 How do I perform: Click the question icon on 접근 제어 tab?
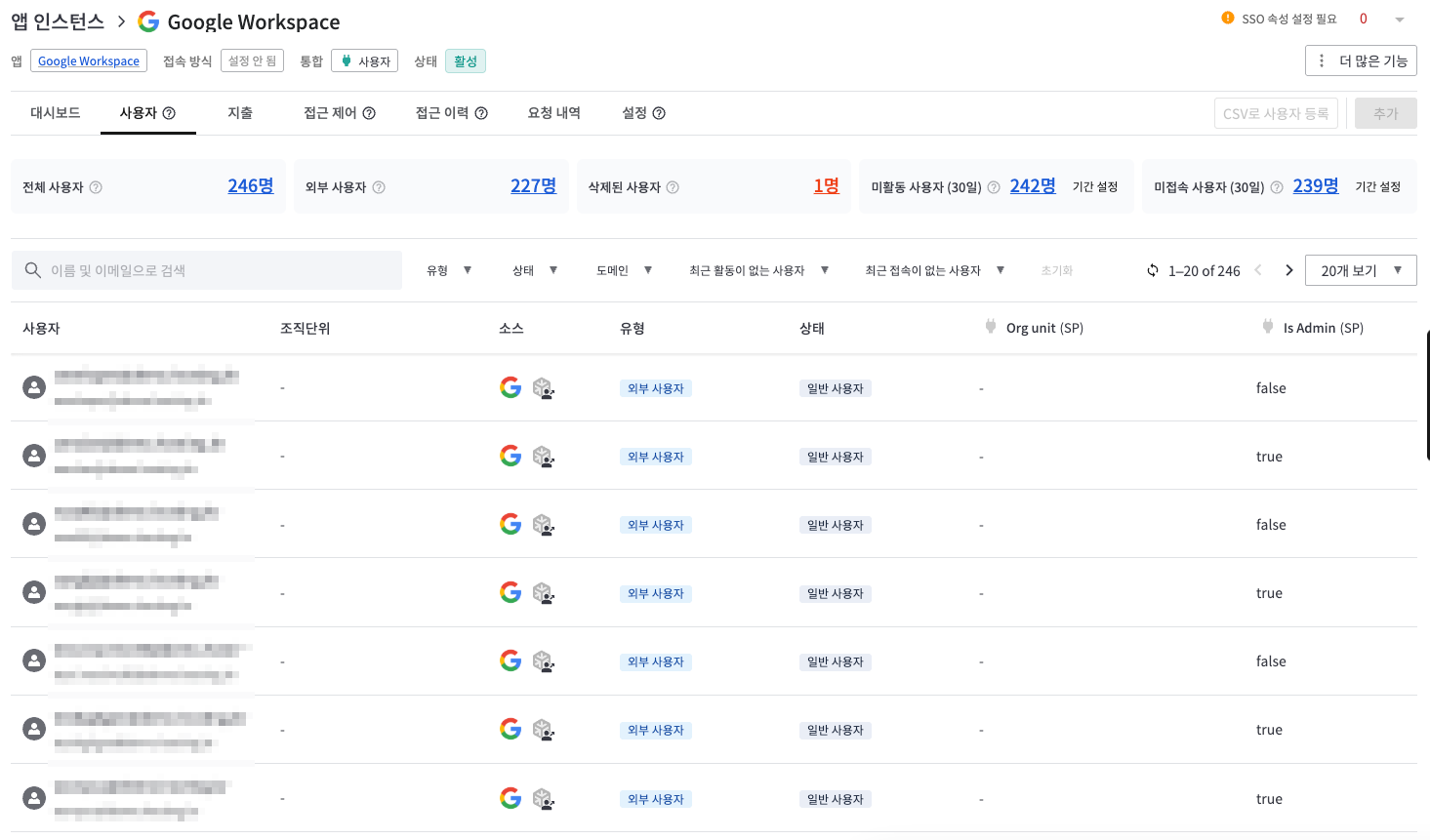369,113
